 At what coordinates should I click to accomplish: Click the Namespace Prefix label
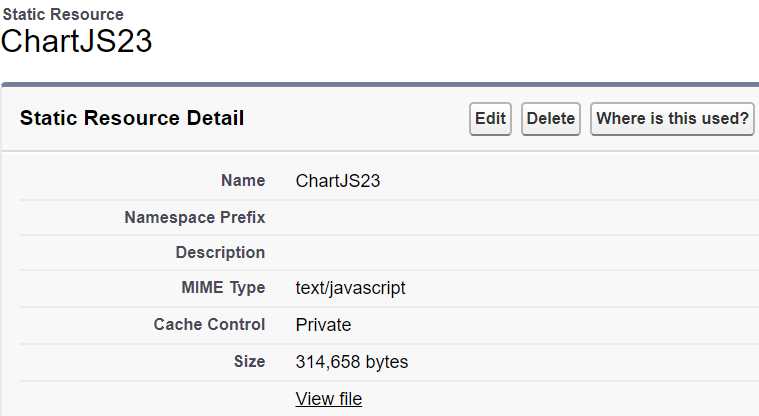[x=195, y=217]
